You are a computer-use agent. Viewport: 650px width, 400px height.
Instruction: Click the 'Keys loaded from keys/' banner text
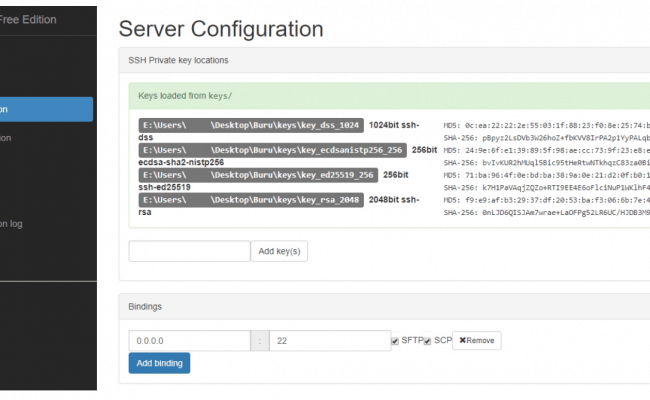pos(185,96)
